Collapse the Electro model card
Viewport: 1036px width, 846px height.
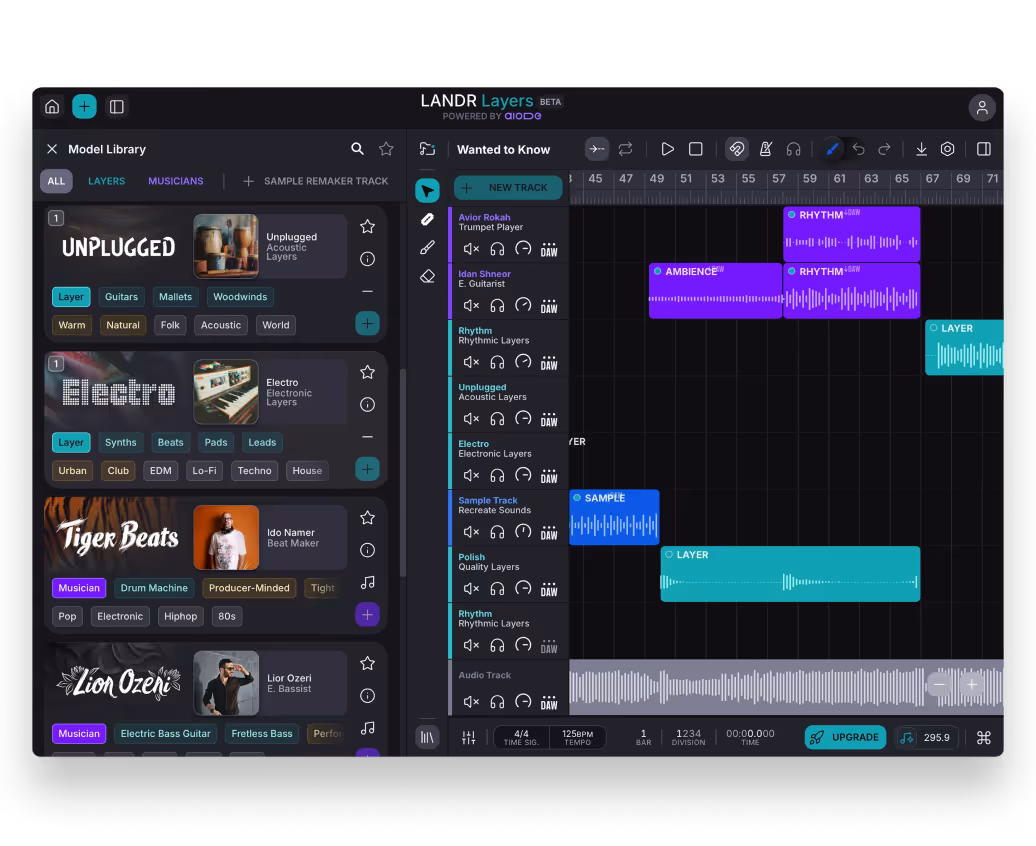tap(367, 437)
